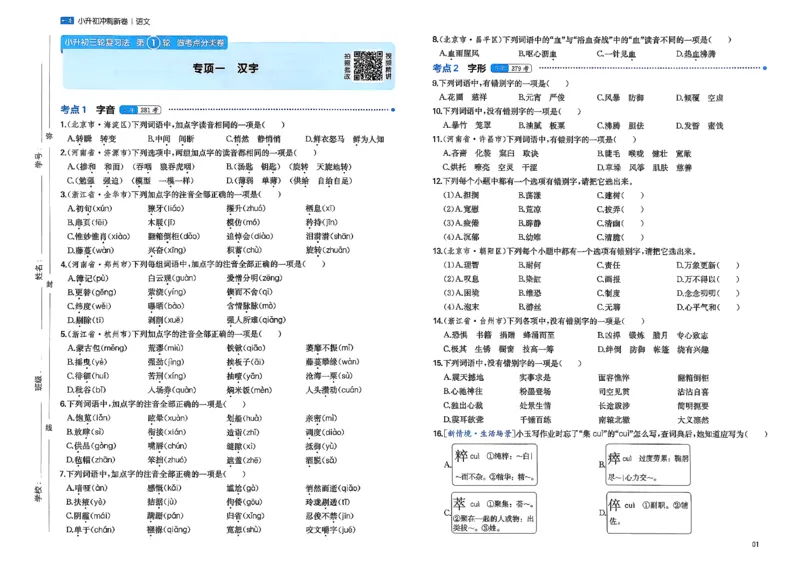The width and height of the screenshot is (800, 566).
Task: Click the phrase "自给自足" in question 2
Action: [x=335, y=181]
